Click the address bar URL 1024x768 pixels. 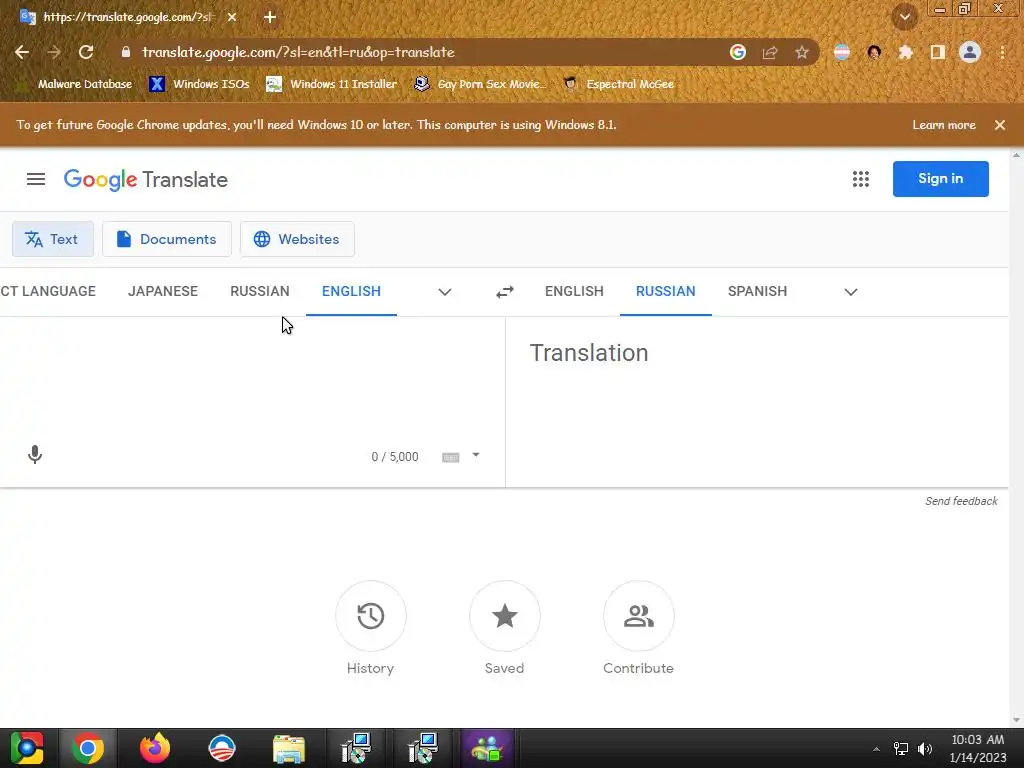[x=298, y=52]
